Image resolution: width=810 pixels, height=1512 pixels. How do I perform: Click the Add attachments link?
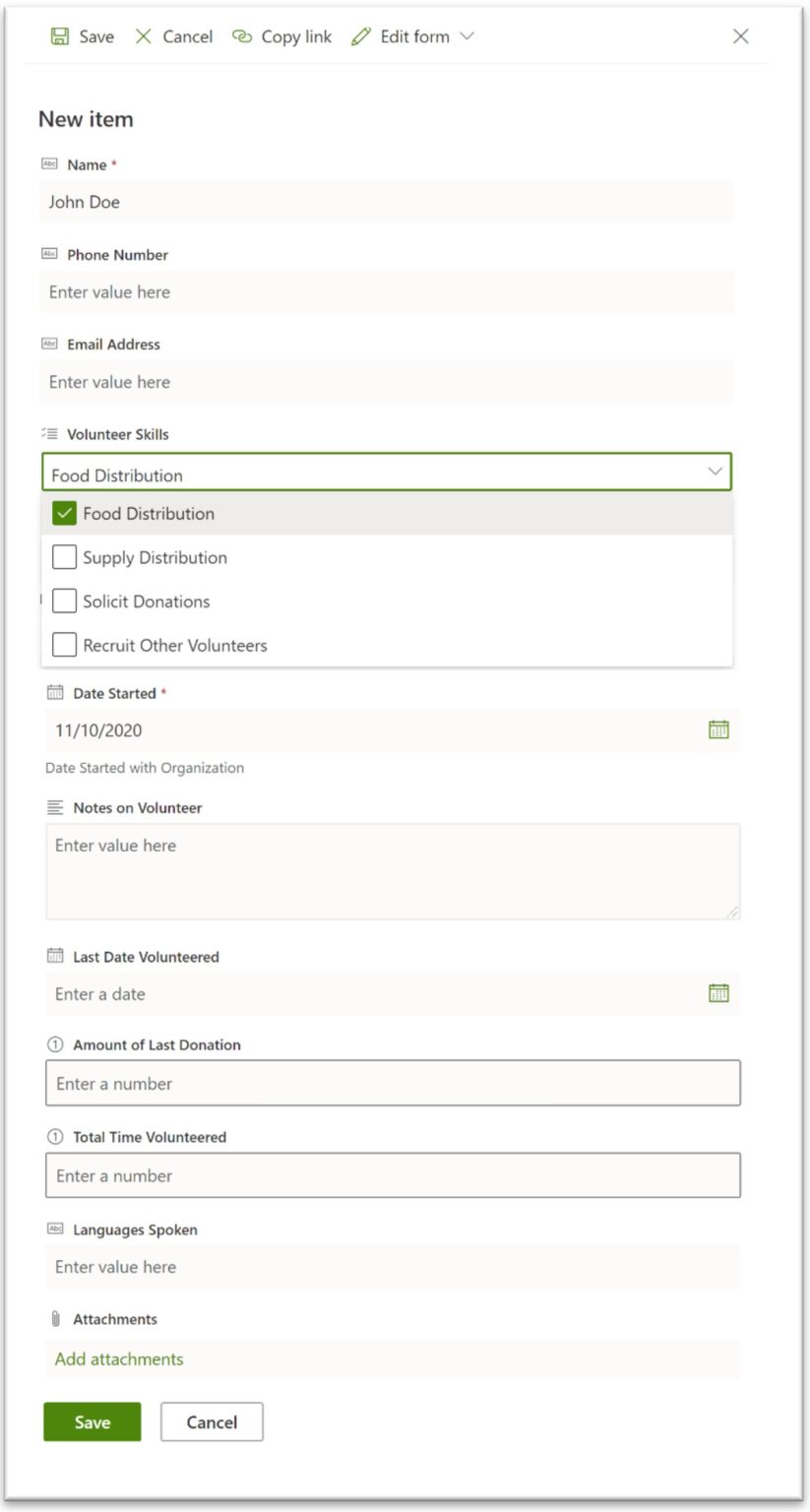(116, 1358)
